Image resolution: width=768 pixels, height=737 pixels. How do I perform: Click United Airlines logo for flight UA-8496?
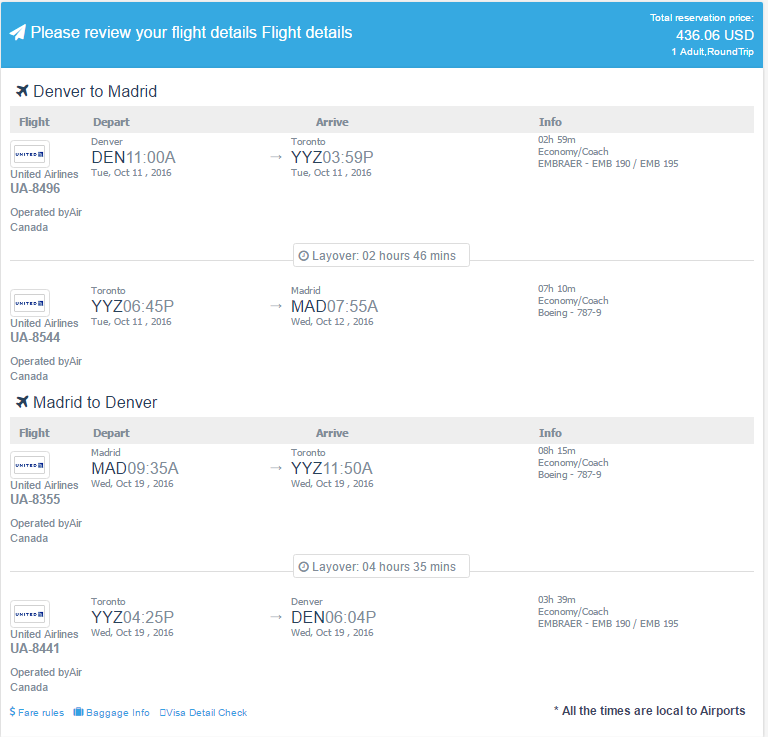click(x=30, y=154)
